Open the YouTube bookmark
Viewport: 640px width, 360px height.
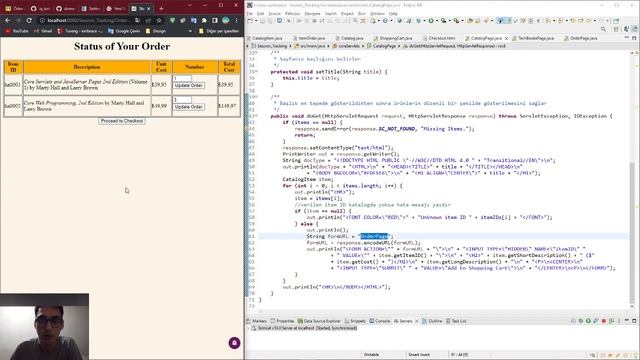coord(17,31)
